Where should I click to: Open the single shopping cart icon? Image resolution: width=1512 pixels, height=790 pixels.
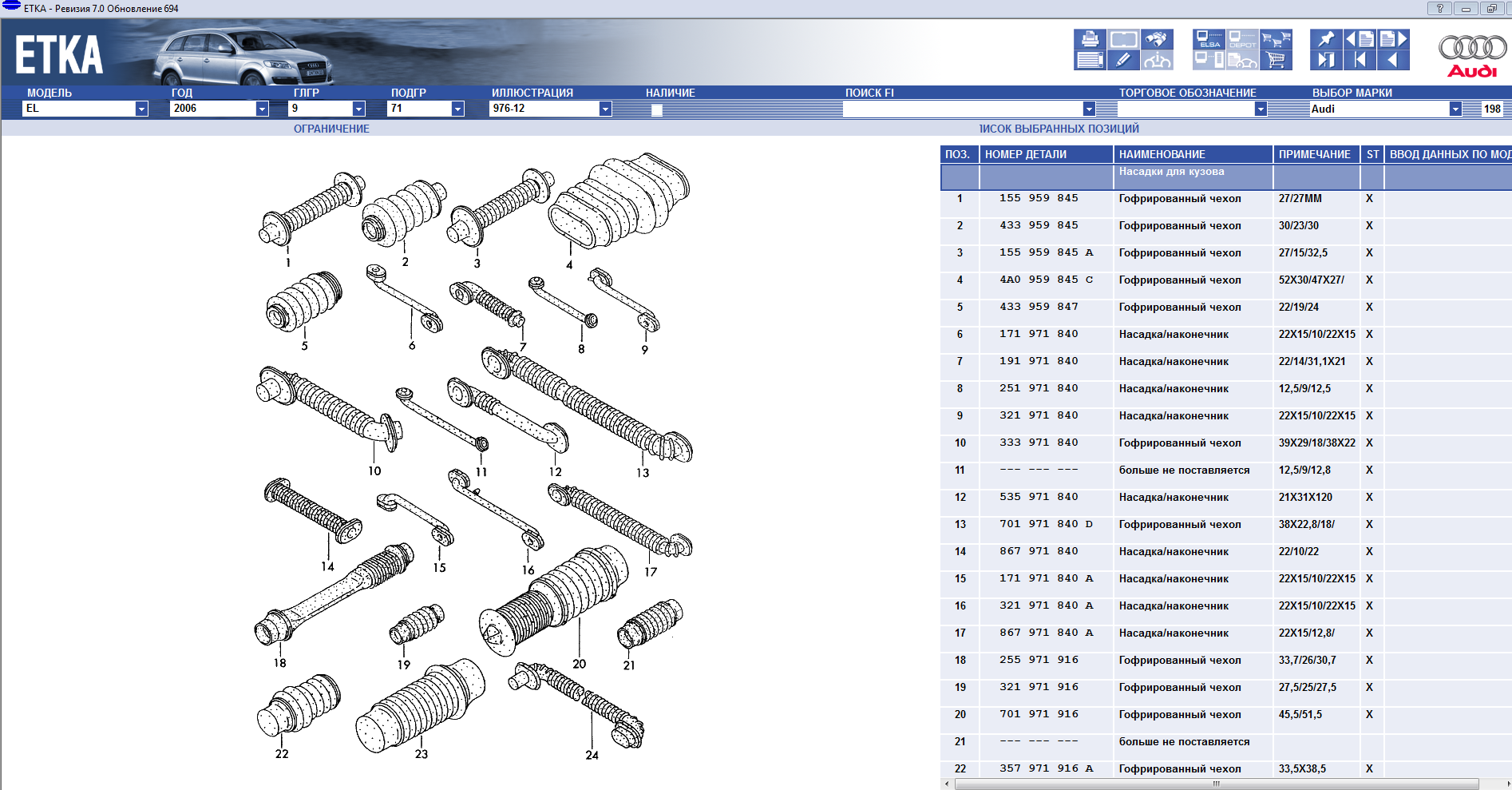1276,60
